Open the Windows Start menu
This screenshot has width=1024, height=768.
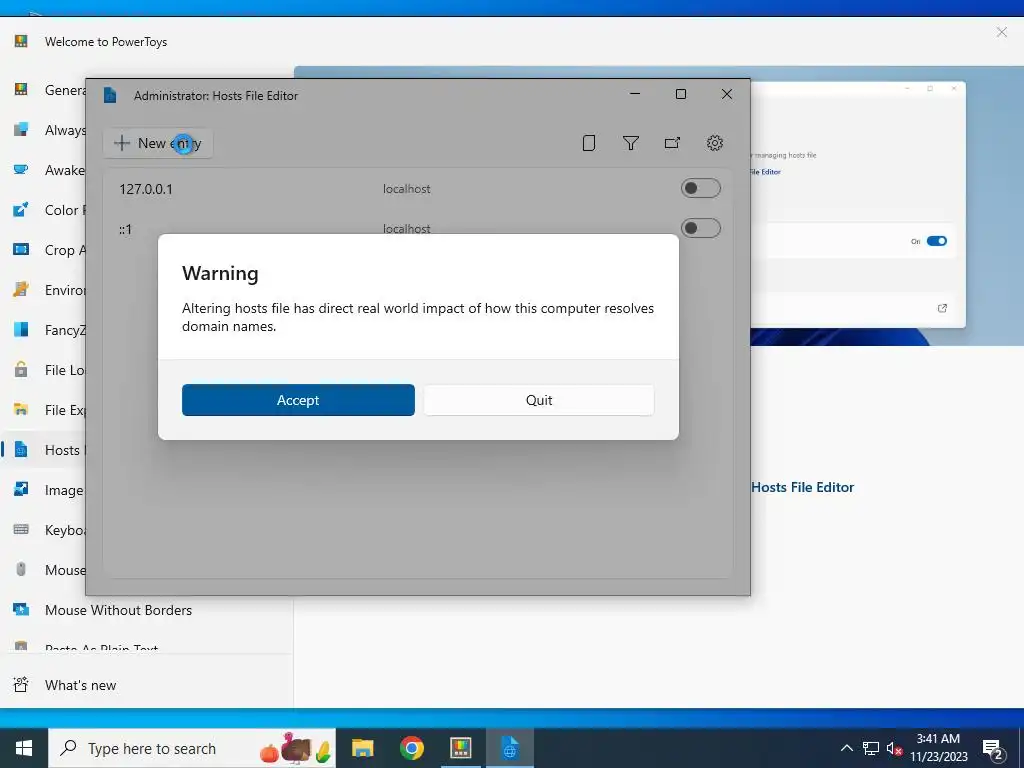pos(24,748)
